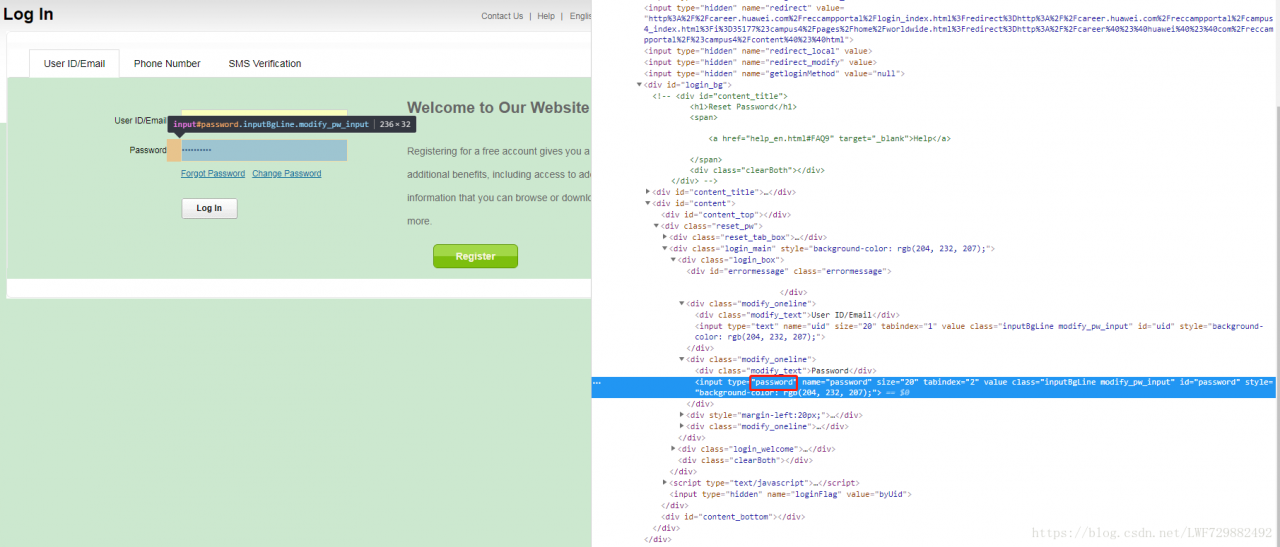
Task: Select the div class="clearBoth" below login_welcome
Action: pyautogui.click(x=744, y=460)
